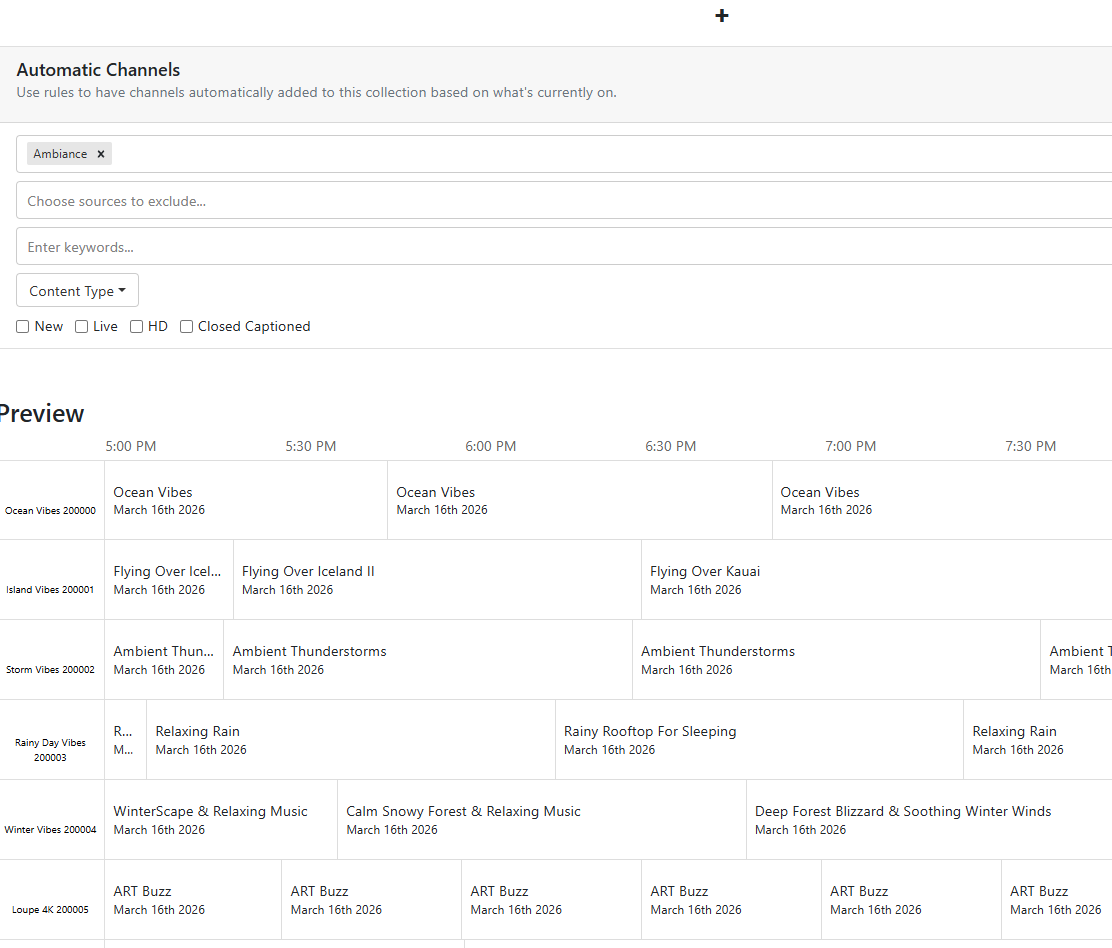Open Rainy Rooftop For Sleeping program
This screenshot has width=1112, height=948.
click(x=650, y=740)
